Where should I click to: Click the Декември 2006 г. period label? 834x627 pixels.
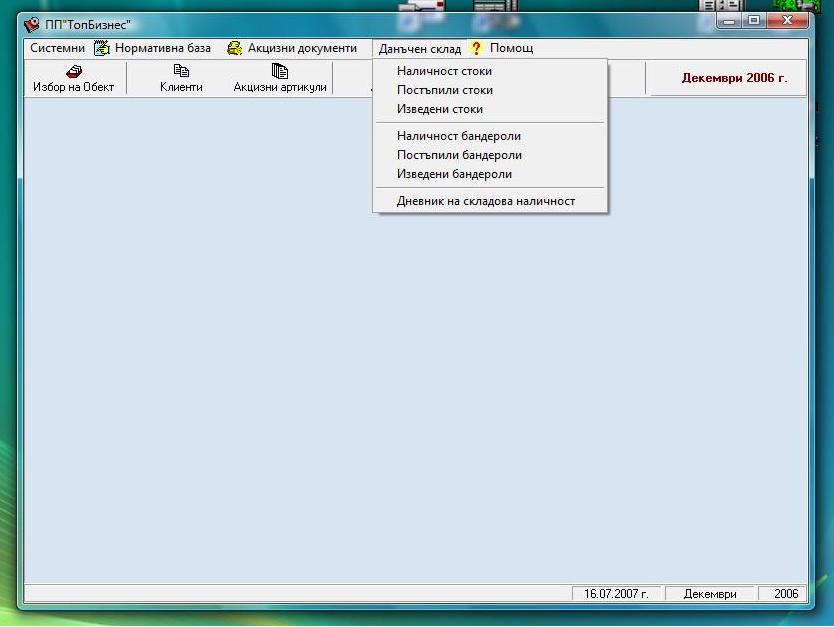(734, 78)
